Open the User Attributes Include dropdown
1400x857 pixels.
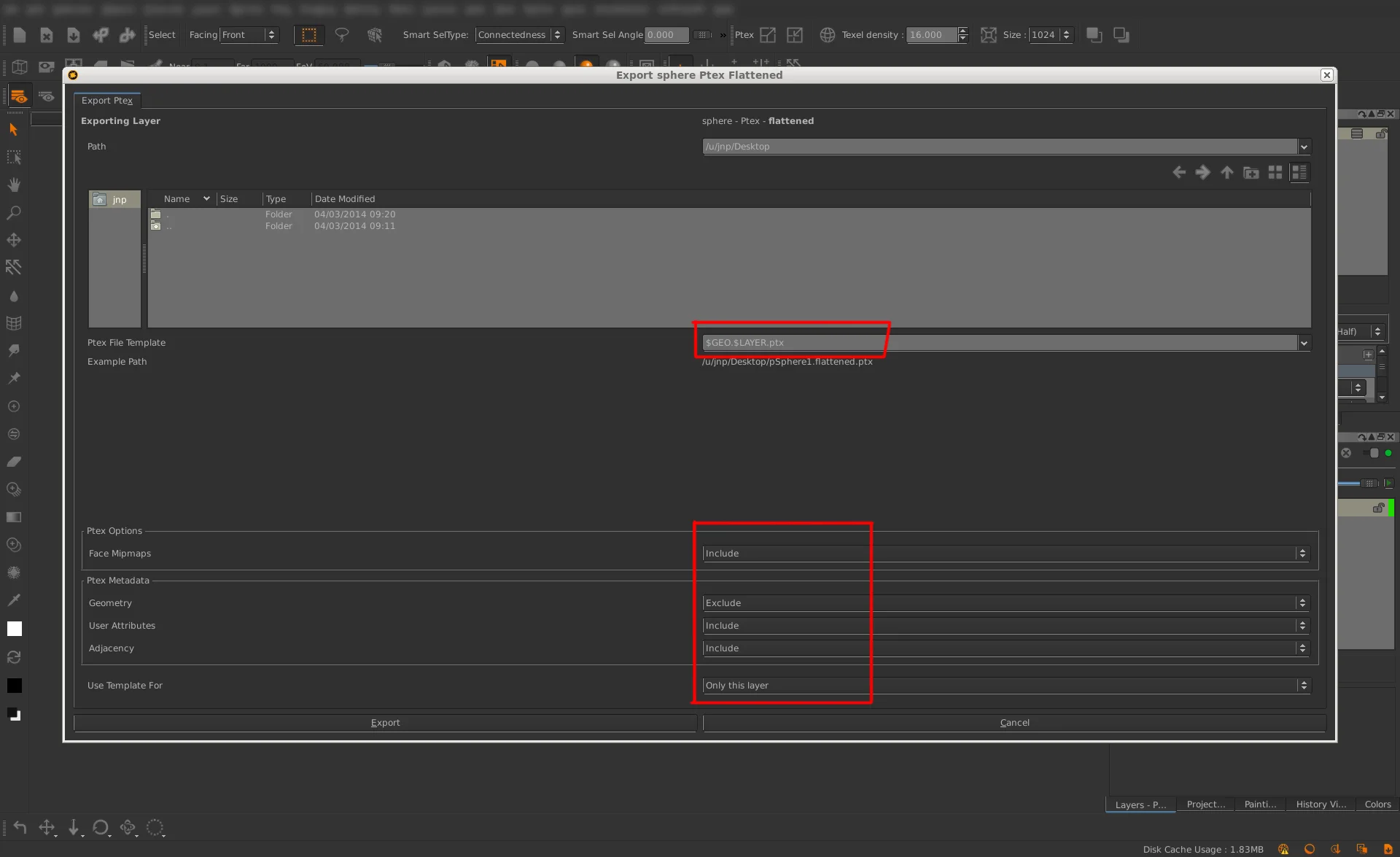pyautogui.click(x=1006, y=626)
